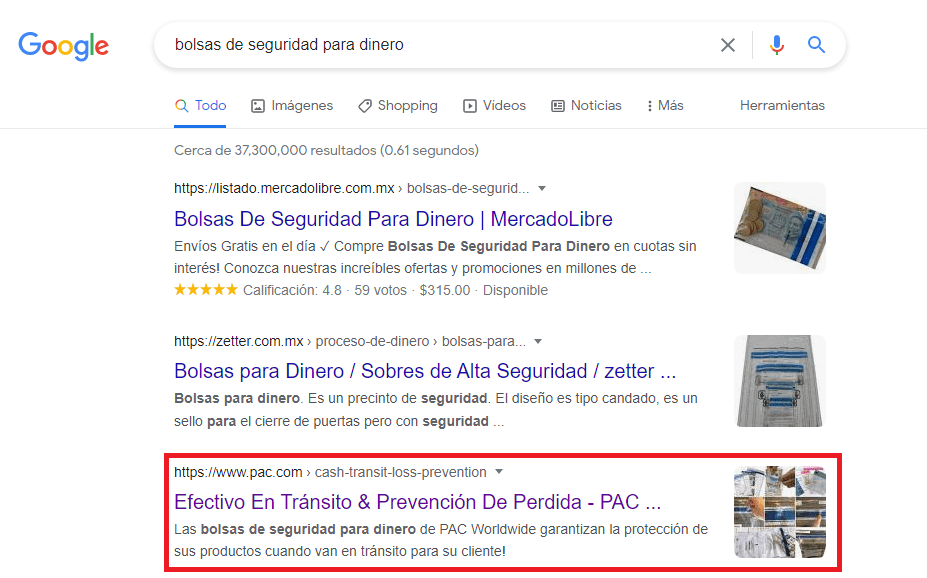This screenshot has width=927, height=578.
Task: Expand dropdown arrow beside pac.com URL
Action: pyautogui.click(x=499, y=472)
